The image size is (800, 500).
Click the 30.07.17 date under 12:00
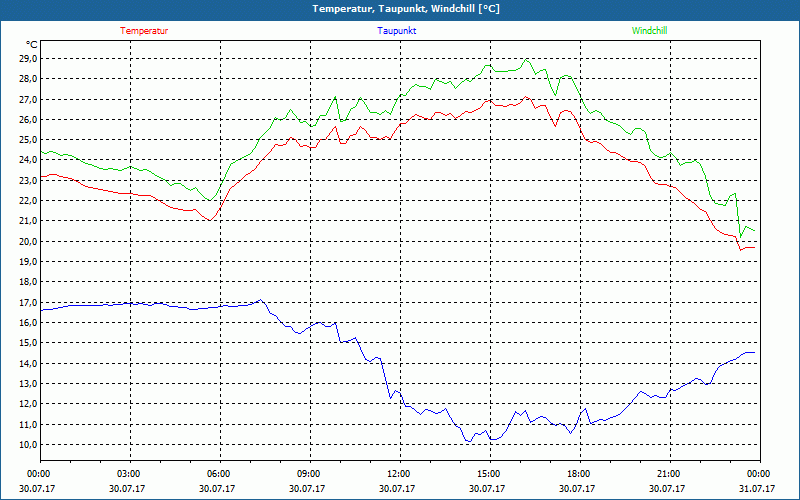click(x=397, y=488)
